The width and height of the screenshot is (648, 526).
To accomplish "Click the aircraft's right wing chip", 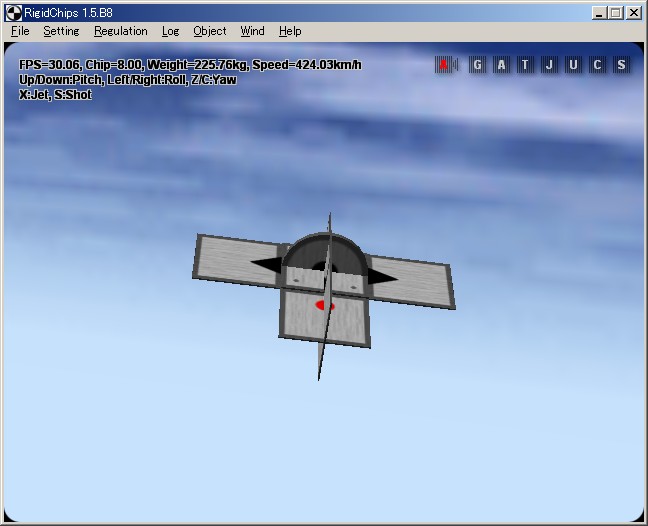I will pyautogui.click(x=411, y=282).
